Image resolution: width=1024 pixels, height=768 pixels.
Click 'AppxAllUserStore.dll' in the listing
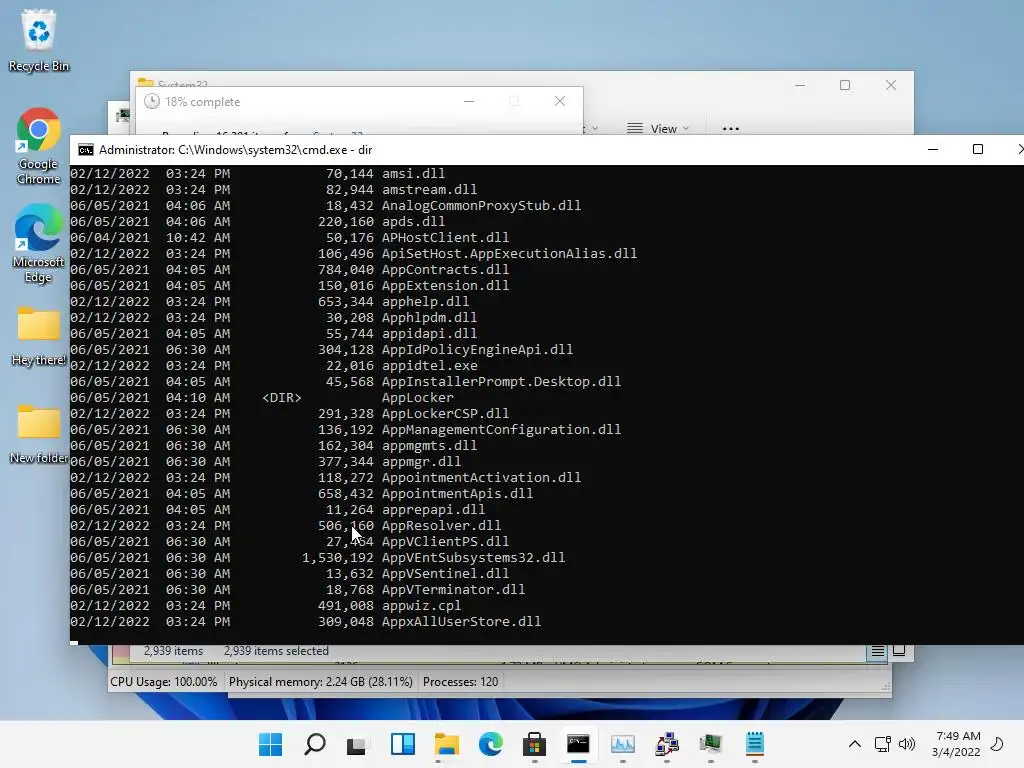(x=462, y=622)
